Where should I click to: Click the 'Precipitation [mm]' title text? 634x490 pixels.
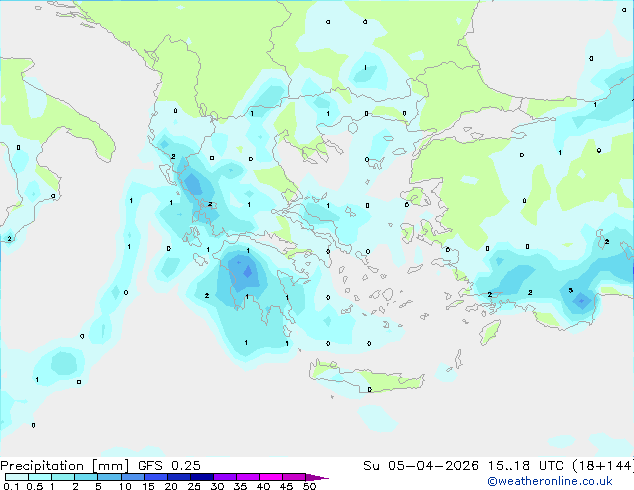click(64, 466)
